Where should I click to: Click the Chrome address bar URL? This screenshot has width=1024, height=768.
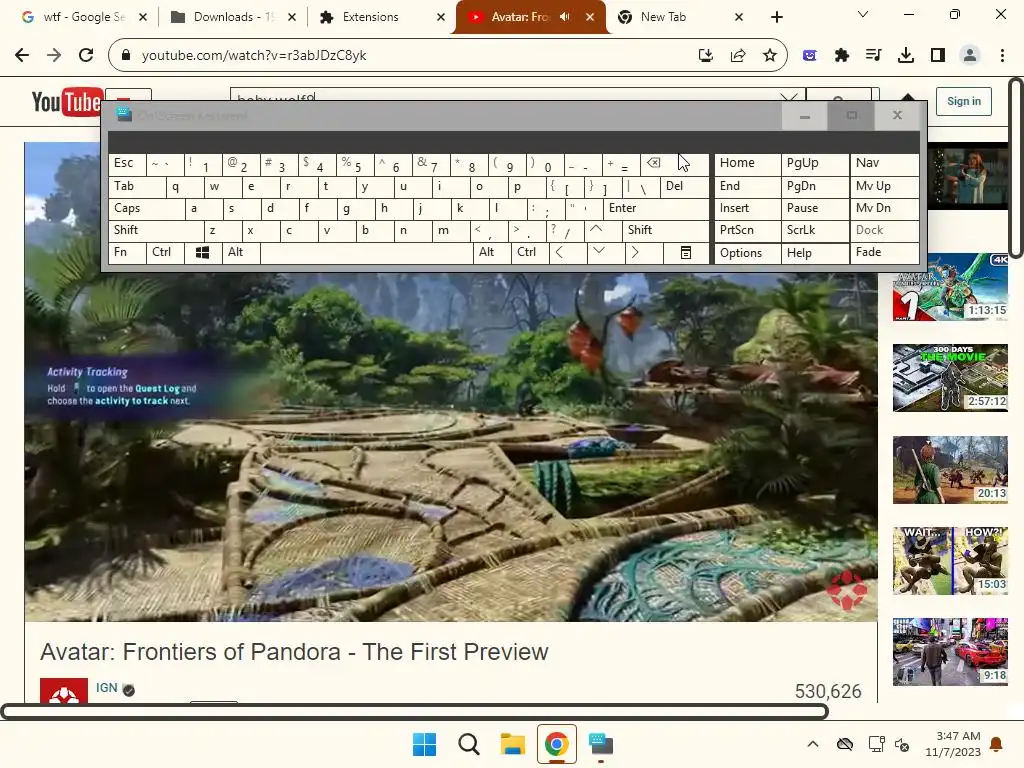click(254, 56)
